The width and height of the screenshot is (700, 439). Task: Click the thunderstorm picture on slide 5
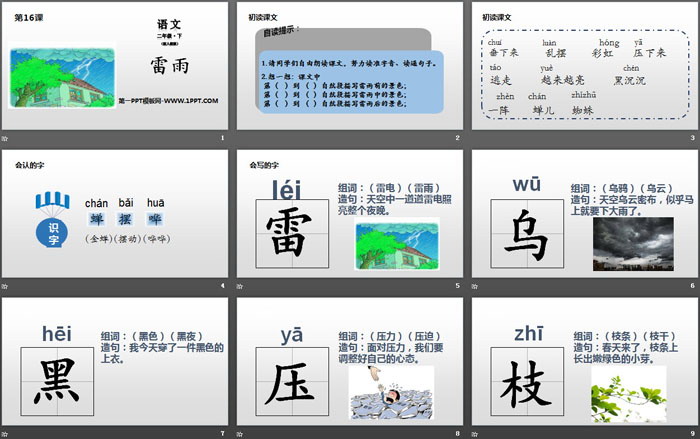[397, 245]
